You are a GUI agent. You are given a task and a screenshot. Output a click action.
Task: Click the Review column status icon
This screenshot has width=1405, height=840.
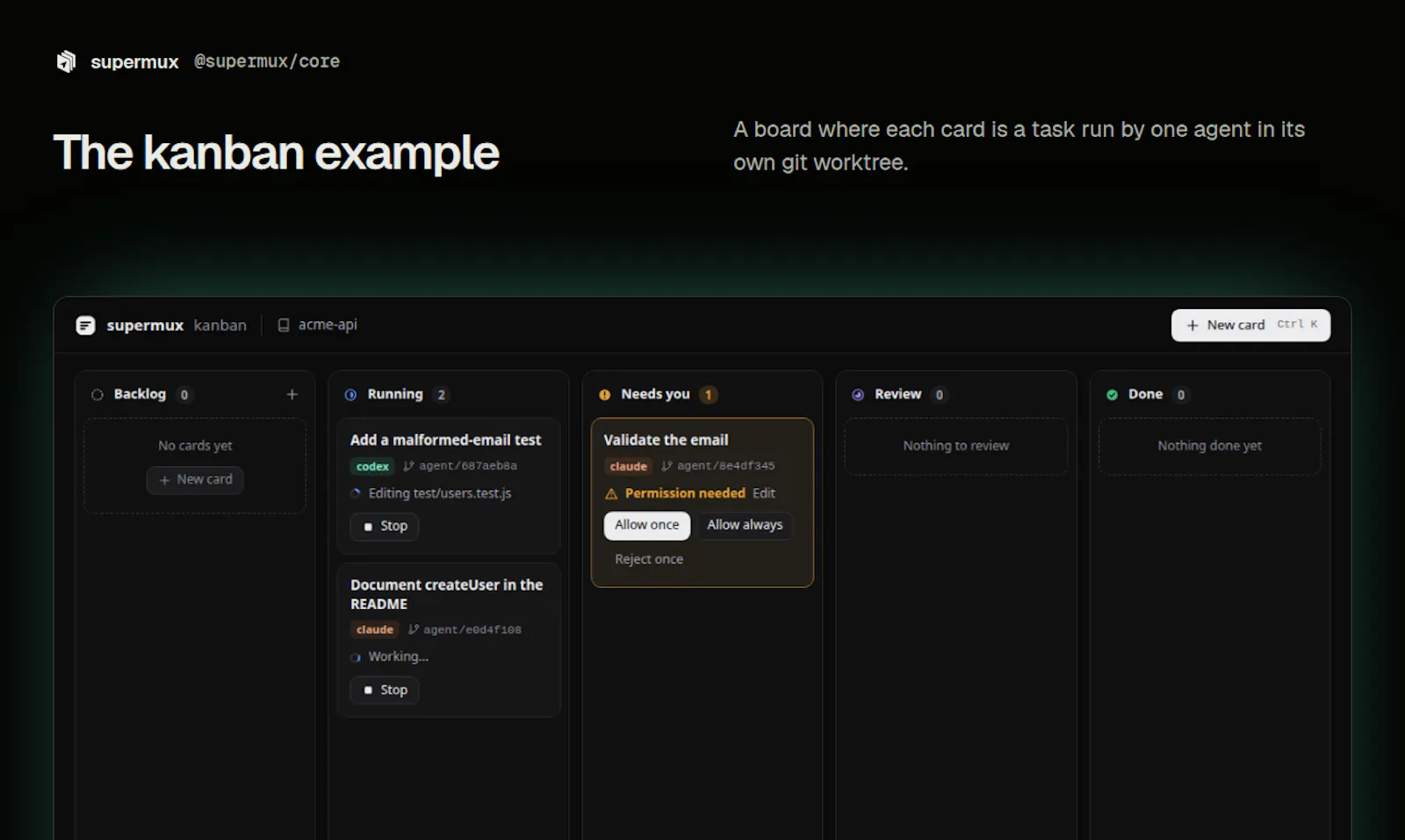pyautogui.click(x=858, y=395)
